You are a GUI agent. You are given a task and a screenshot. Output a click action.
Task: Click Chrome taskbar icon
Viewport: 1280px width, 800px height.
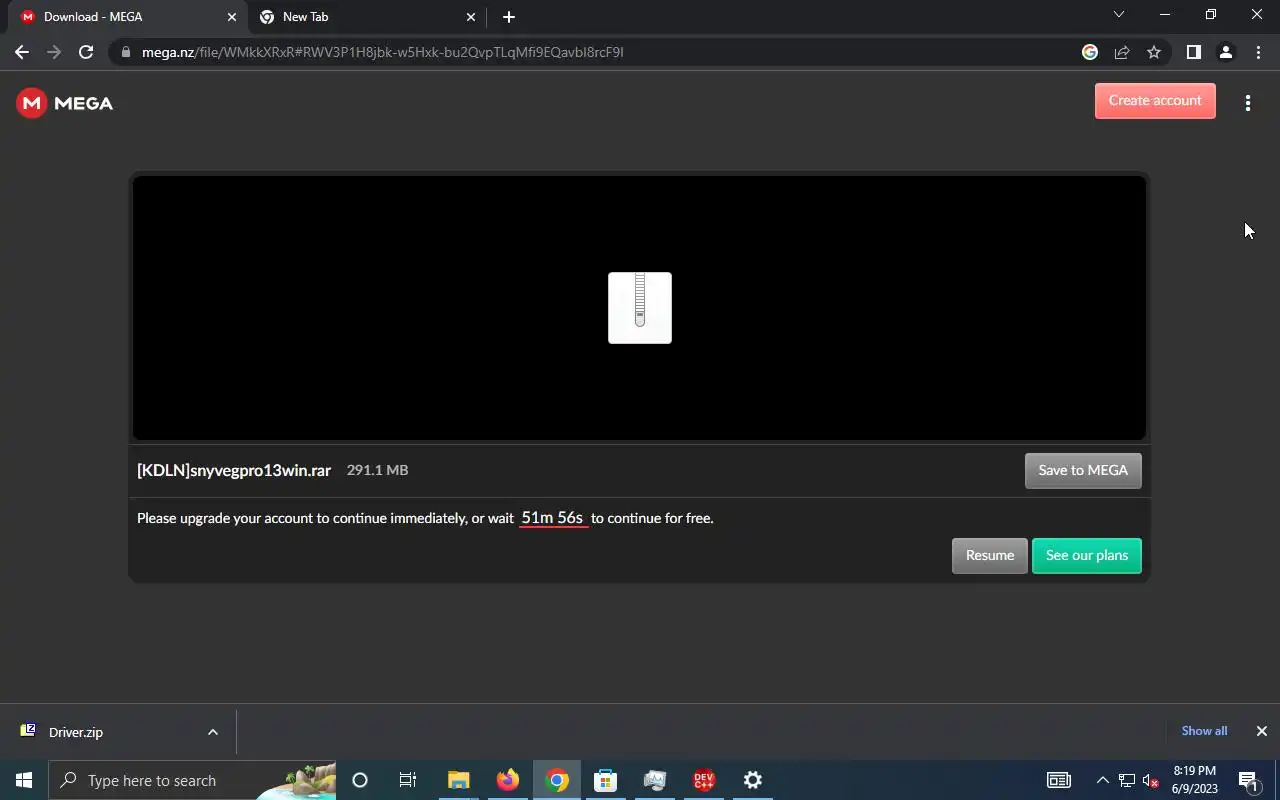pyautogui.click(x=557, y=780)
